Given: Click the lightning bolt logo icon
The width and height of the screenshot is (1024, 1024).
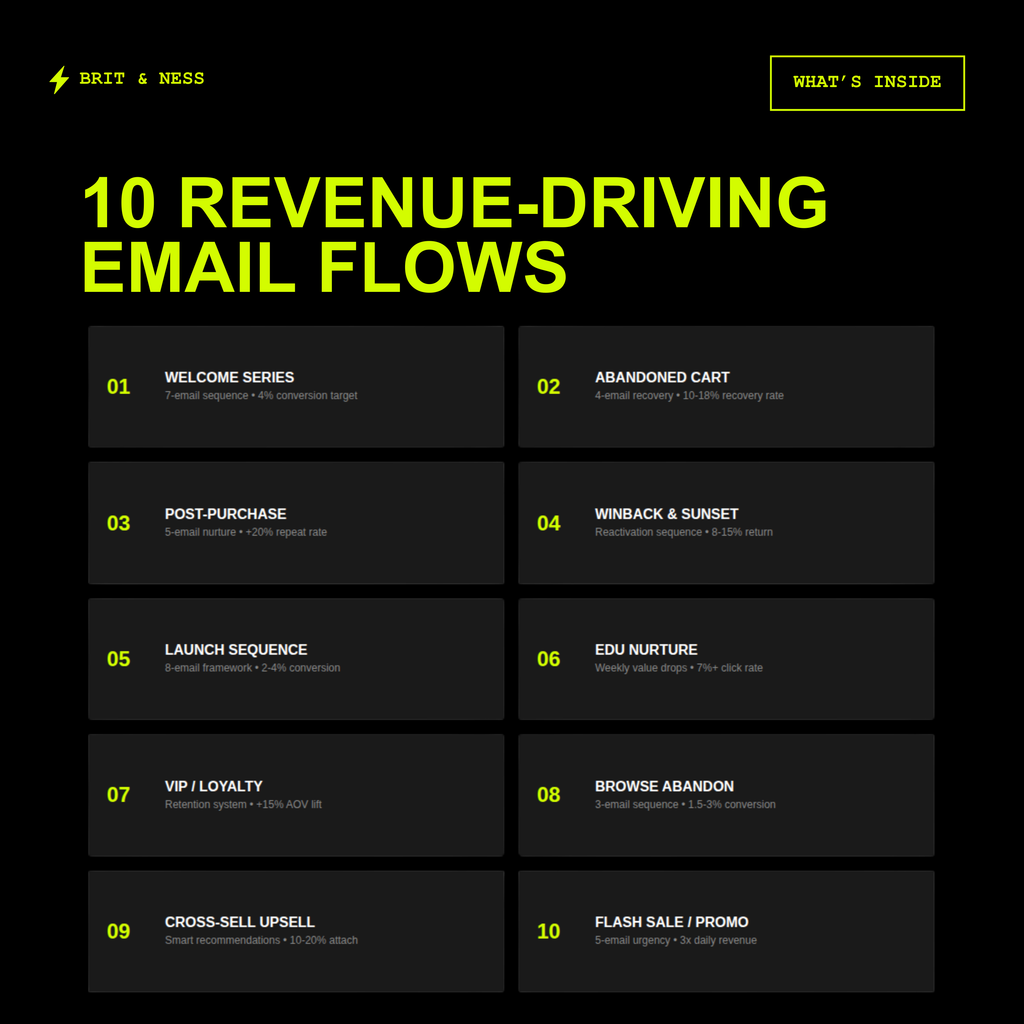Looking at the screenshot, I should [59, 80].
